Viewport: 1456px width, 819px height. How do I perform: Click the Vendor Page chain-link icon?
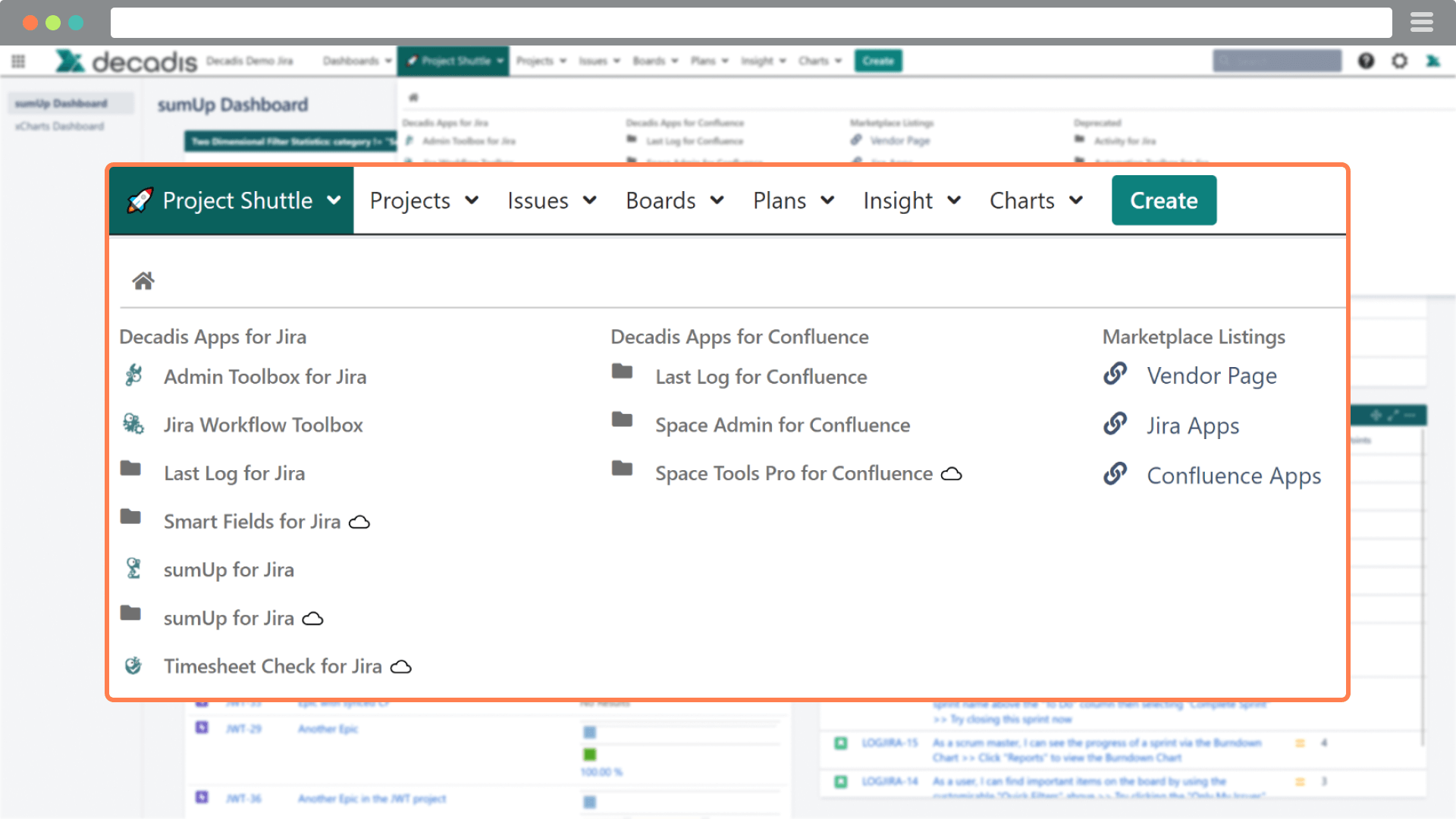click(x=1115, y=375)
